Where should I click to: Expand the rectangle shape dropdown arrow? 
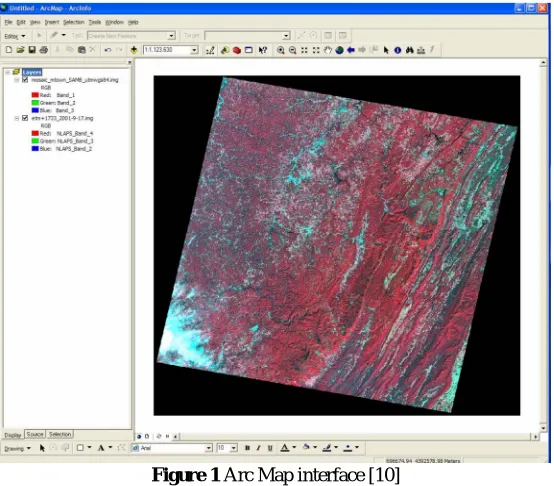click(89, 448)
